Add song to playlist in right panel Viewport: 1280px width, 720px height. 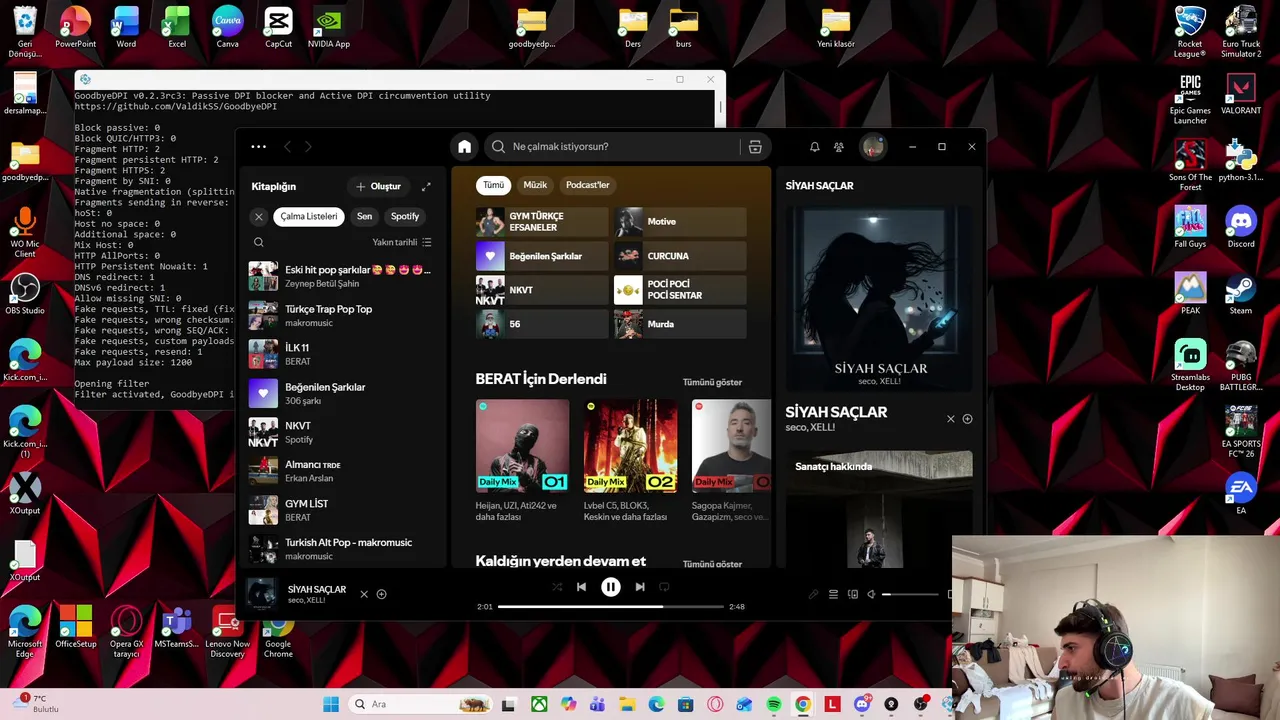click(x=967, y=419)
